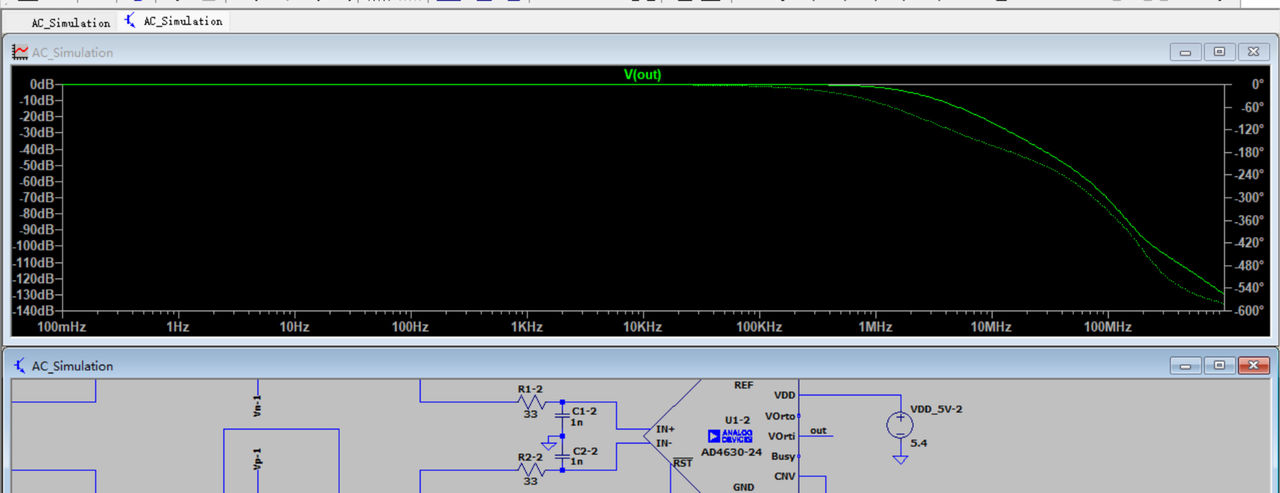Select the R1-2 resistor label
The height and width of the screenshot is (493, 1280).
click(530, 389)
